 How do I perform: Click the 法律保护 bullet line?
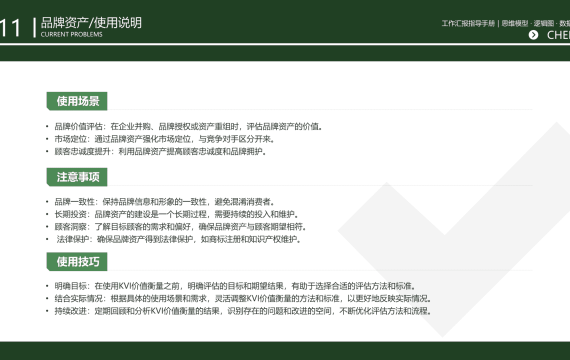pyautogui.click(x=174, y=239)
